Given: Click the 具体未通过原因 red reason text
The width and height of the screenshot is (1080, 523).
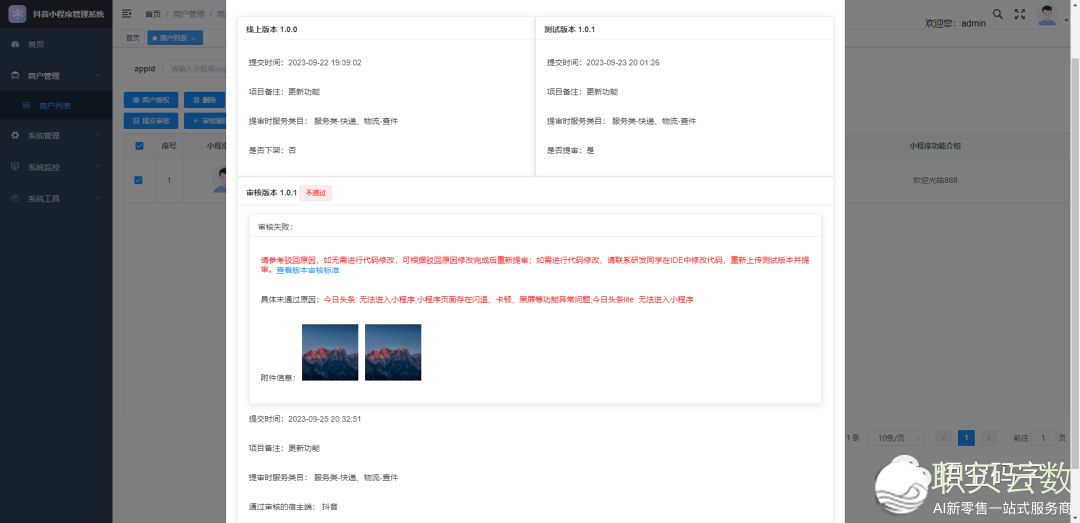Looking at the screenshot, I should (x=508, y=300).
